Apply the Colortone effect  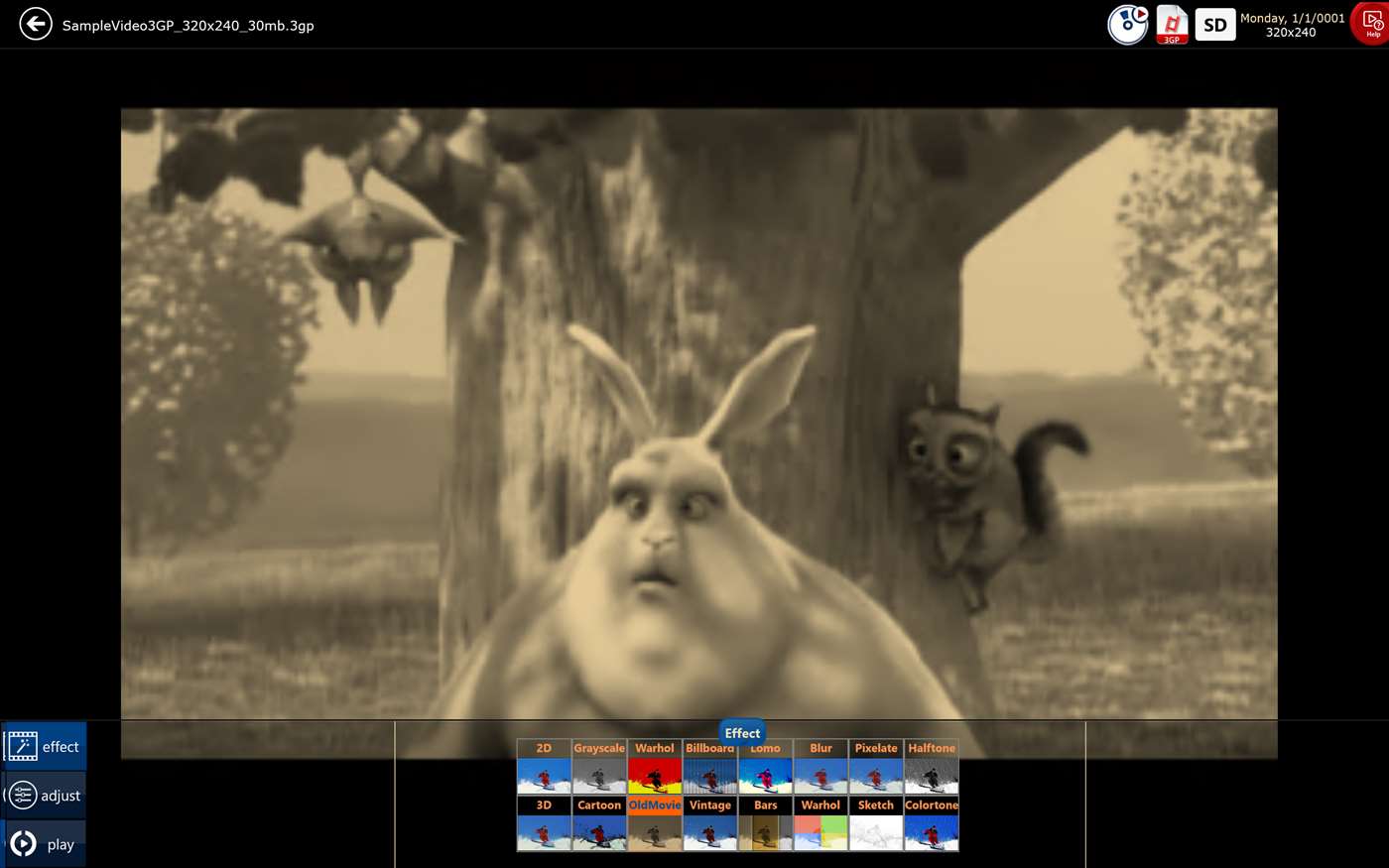pos(932,824)
